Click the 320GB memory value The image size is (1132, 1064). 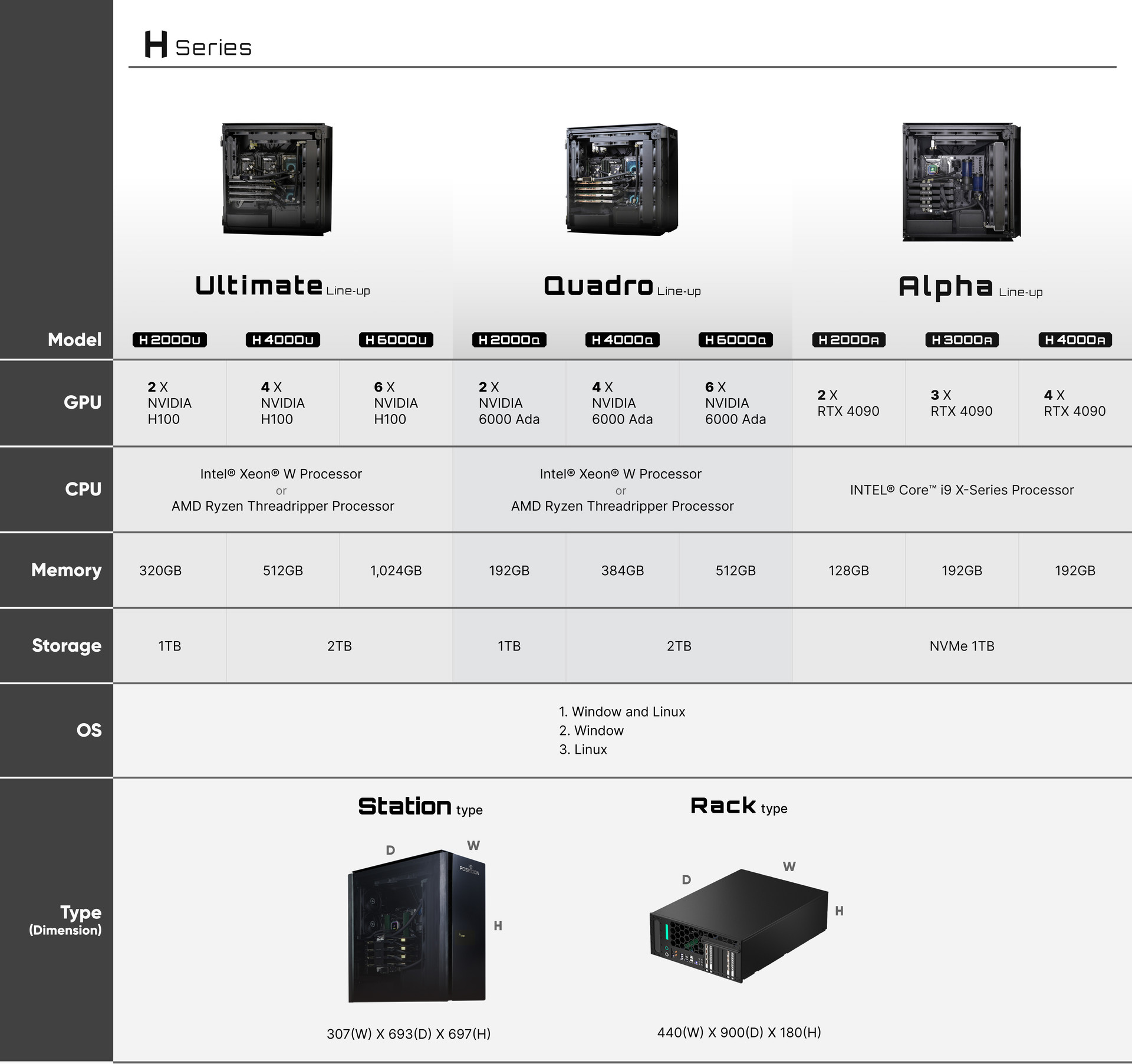click(x=160, y=570)
